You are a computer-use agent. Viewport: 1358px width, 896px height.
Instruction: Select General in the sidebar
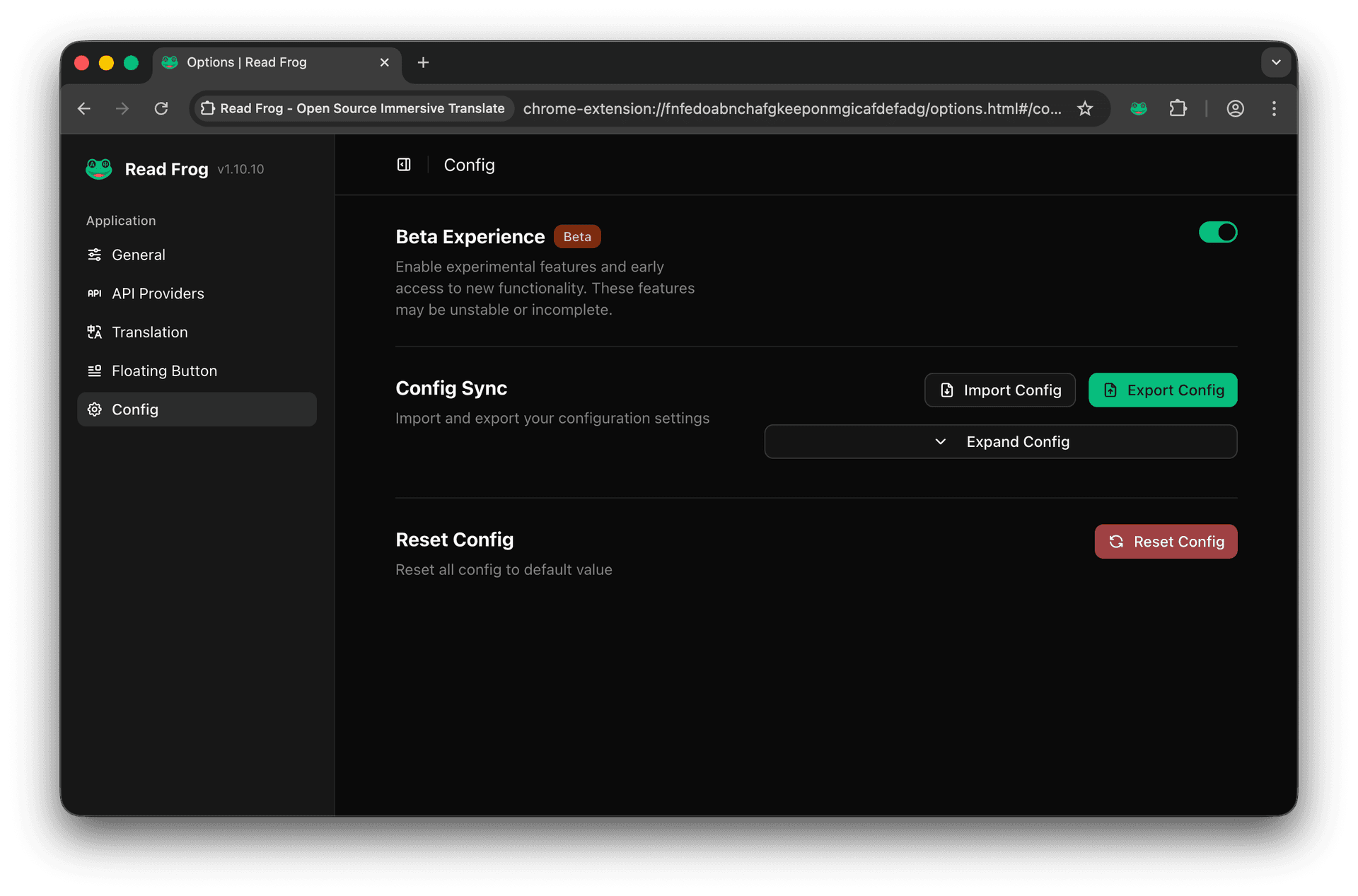click(x=138, y=255)
